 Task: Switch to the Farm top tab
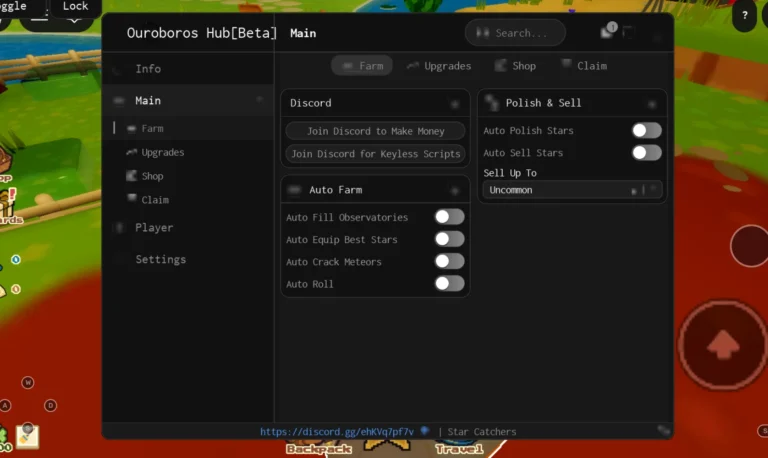362,66
